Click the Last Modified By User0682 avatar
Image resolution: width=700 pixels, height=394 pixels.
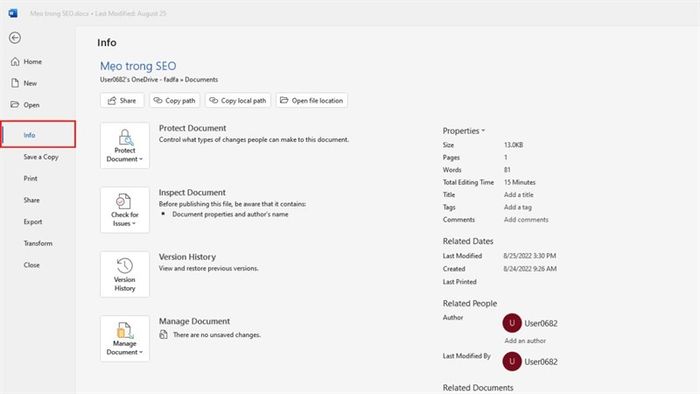tap(512, 361)
